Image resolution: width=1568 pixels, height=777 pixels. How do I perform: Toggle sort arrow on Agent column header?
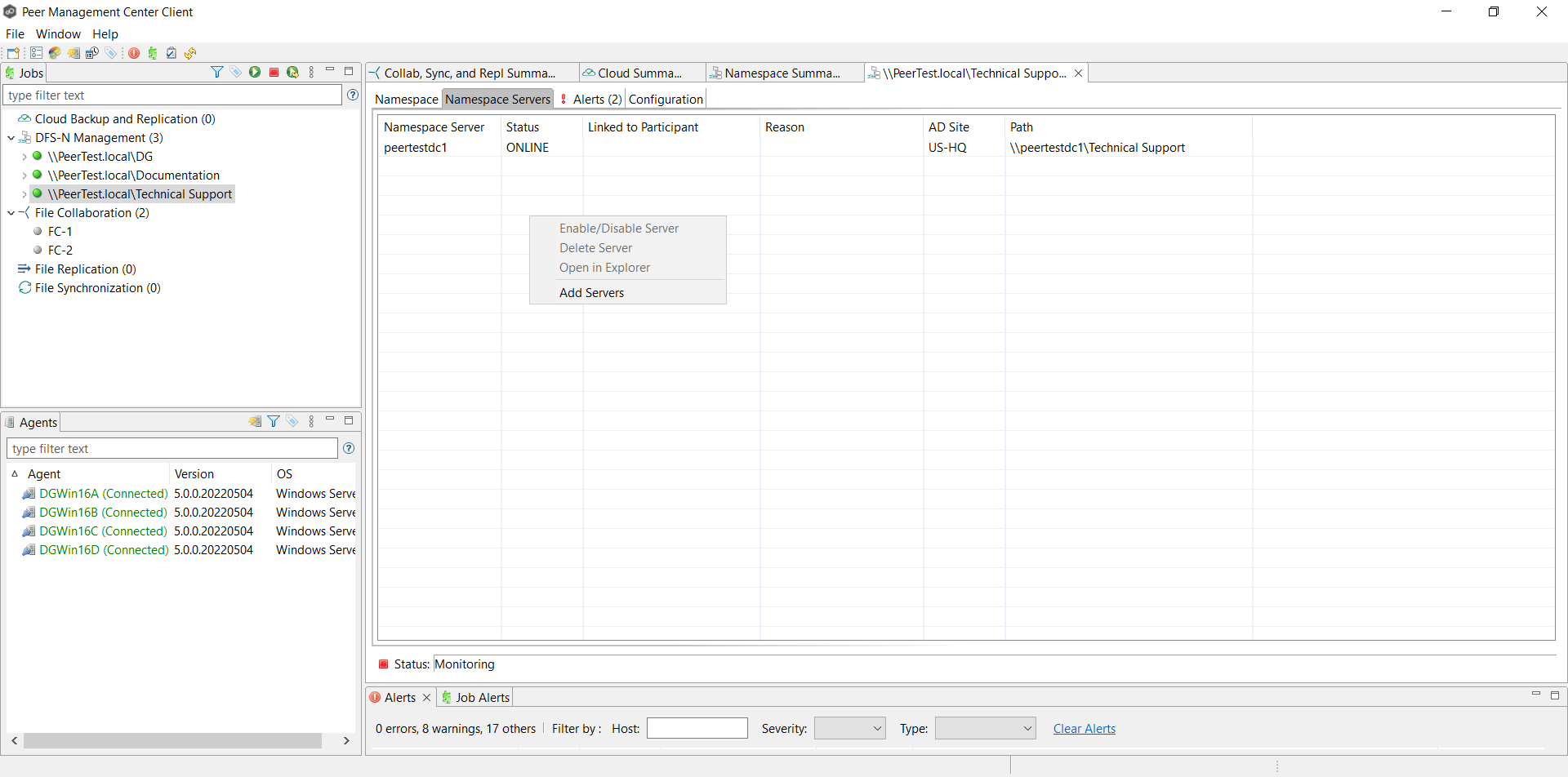[x=15, y=473]
